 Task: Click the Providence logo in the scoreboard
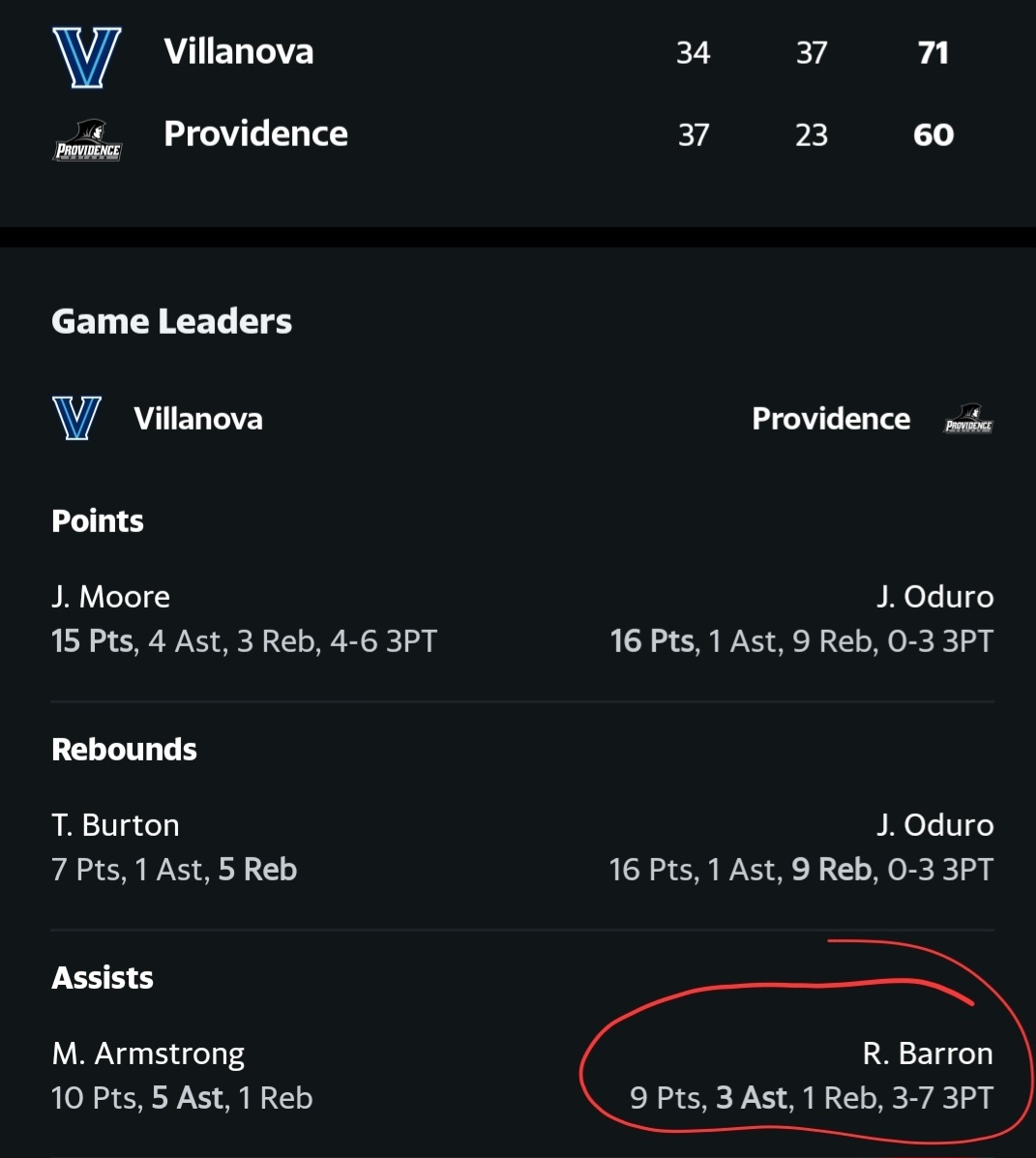pos(87,140)
